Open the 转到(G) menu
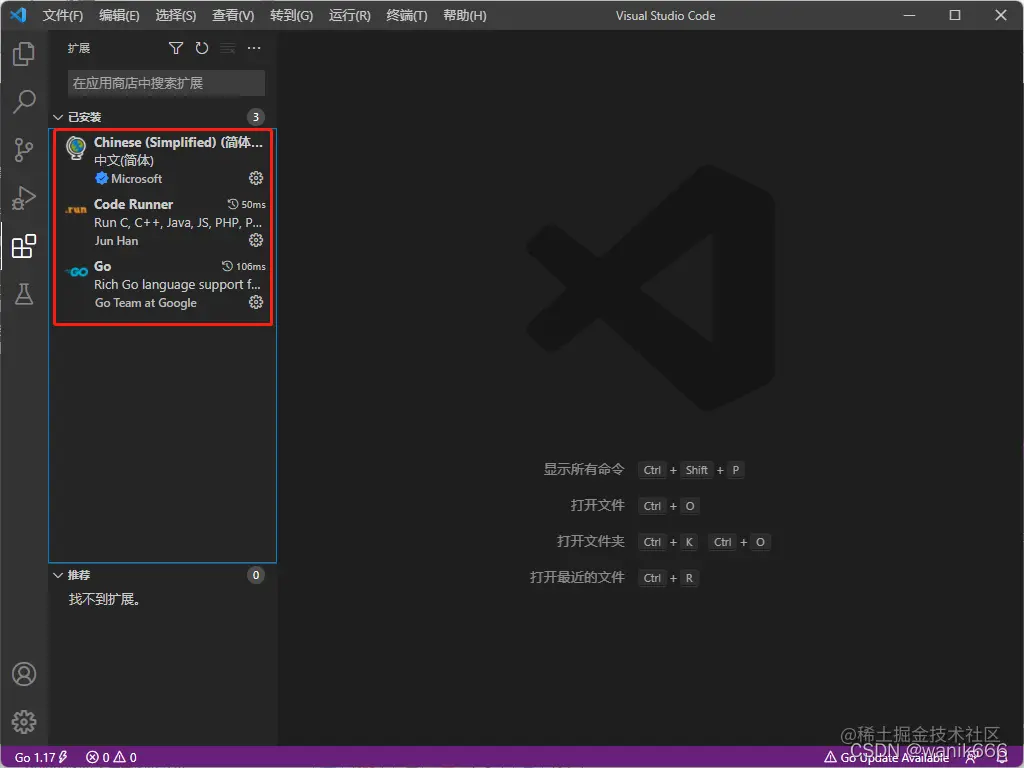The height and width of the screenshot is (768, 1024). (291, 15)
